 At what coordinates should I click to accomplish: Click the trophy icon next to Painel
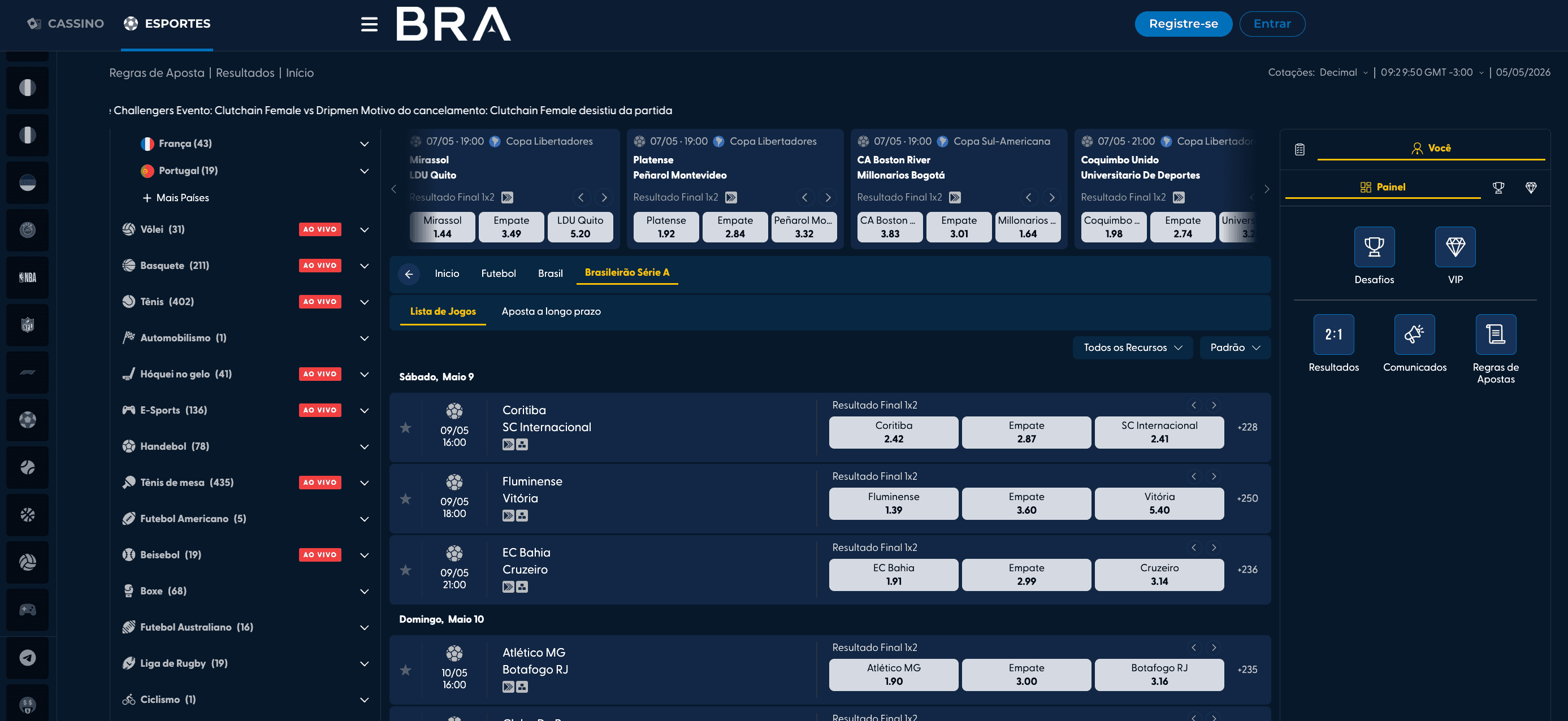point(1498,188)
